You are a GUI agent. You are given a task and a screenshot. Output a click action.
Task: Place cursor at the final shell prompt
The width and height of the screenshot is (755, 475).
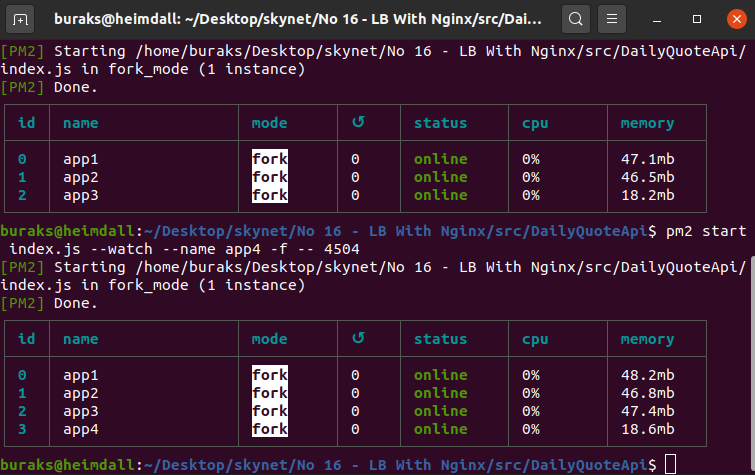(670, 464)
